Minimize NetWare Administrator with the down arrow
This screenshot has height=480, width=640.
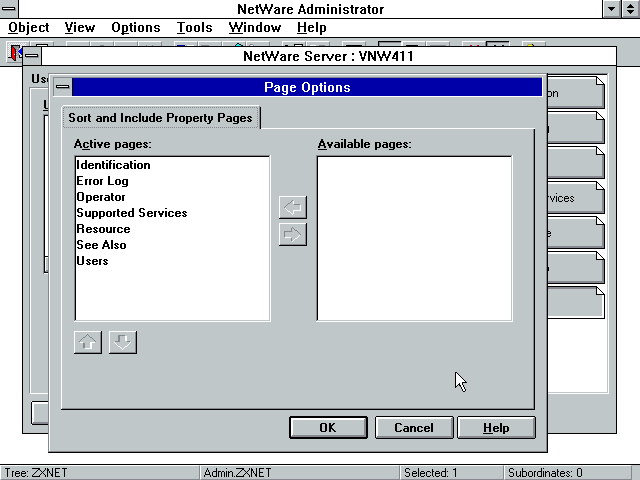[x=611, y=9]
